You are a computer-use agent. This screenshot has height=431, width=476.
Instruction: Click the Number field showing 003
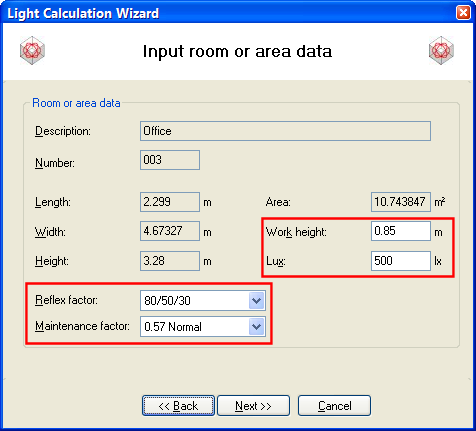(170, 160)
